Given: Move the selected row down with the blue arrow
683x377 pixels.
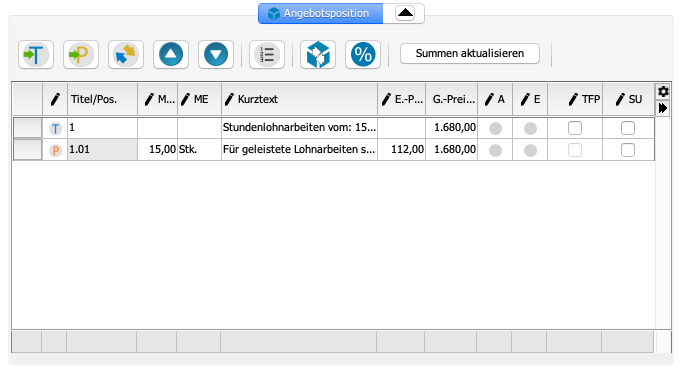Looking at the screenshot, I should pos(216,54).
